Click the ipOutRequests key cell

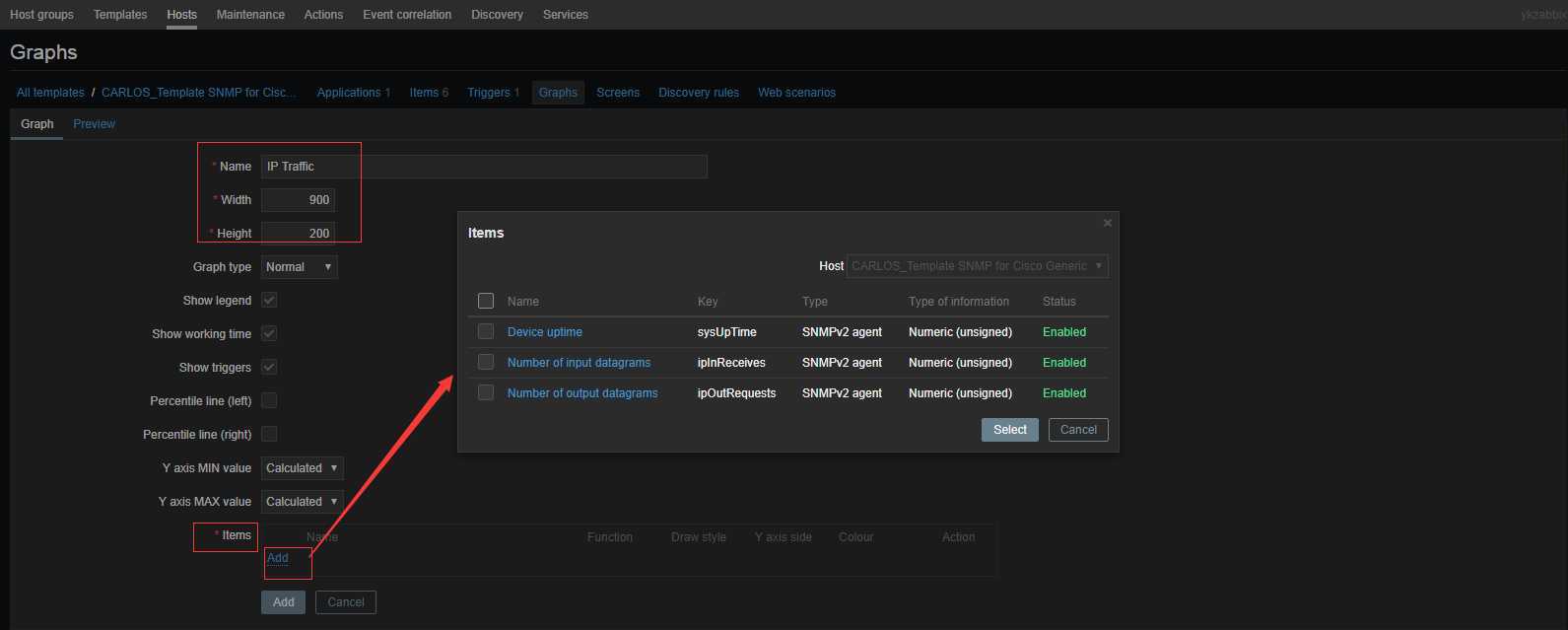coord(737,393)
